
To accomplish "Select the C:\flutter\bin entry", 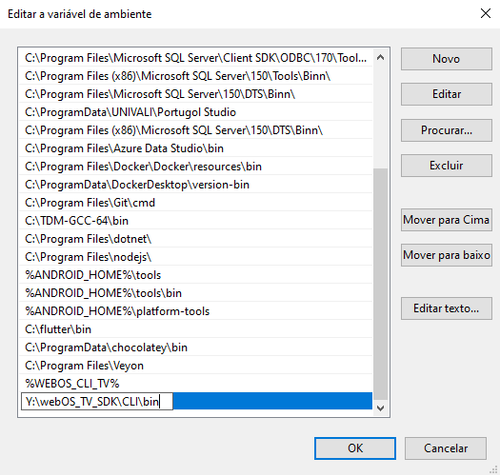I will [196, 329].
